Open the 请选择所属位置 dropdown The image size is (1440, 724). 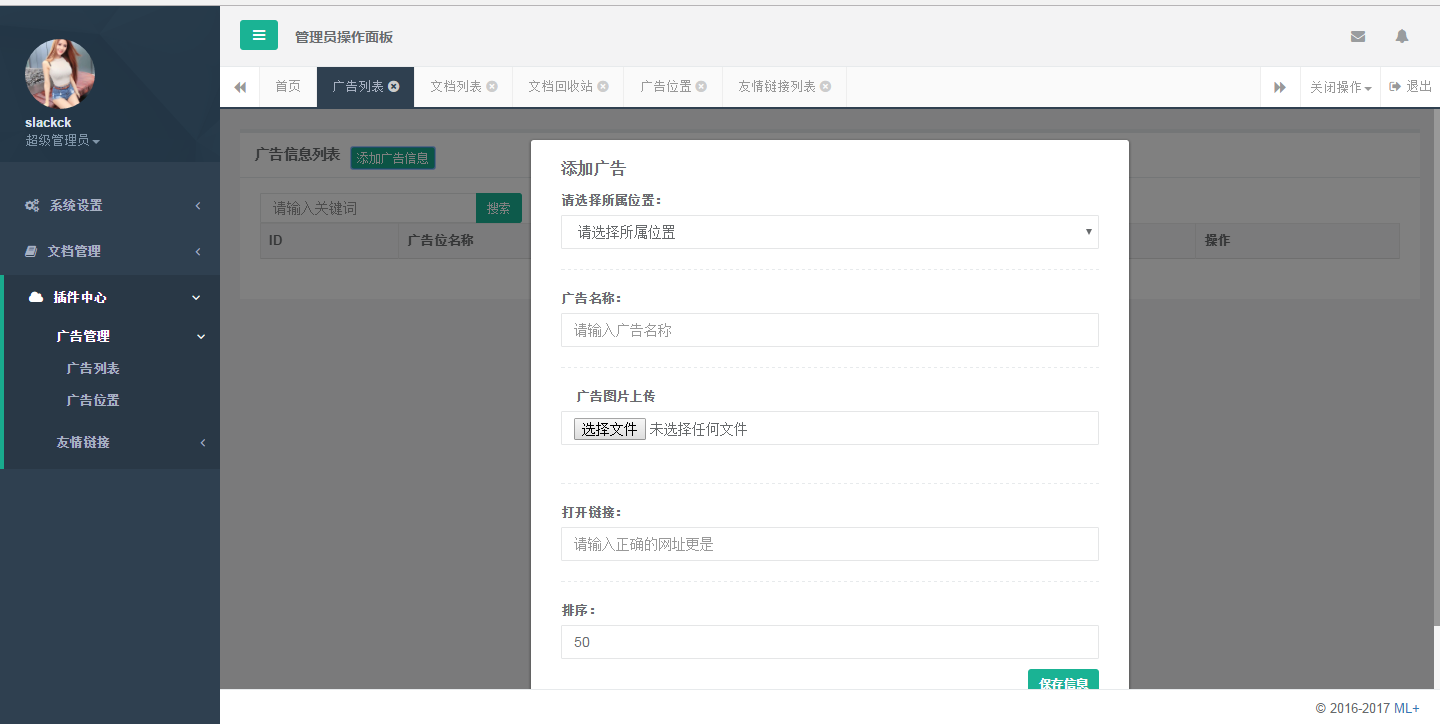click(829, 232)
